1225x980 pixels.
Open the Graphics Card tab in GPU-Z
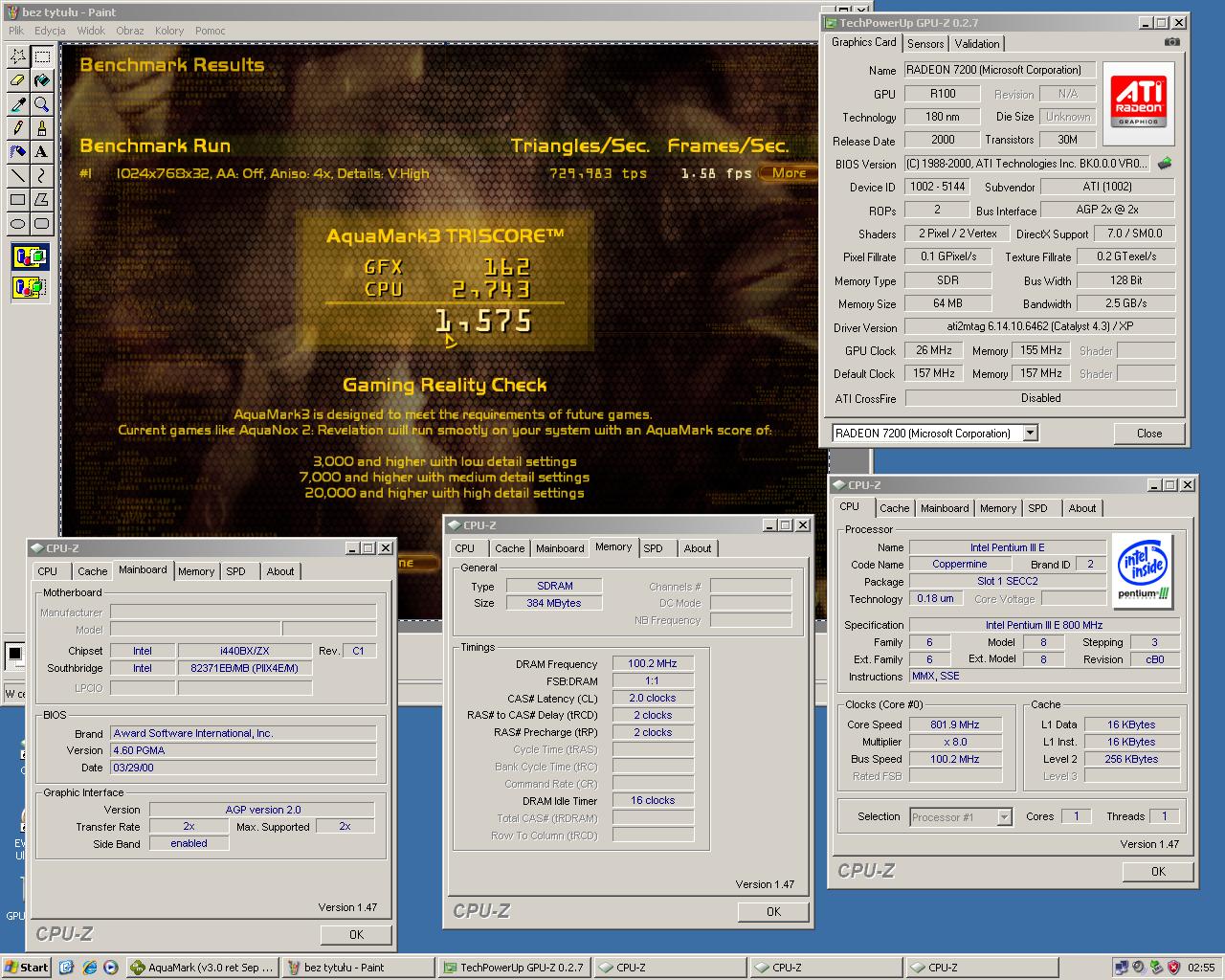click(x=864, y=42)
